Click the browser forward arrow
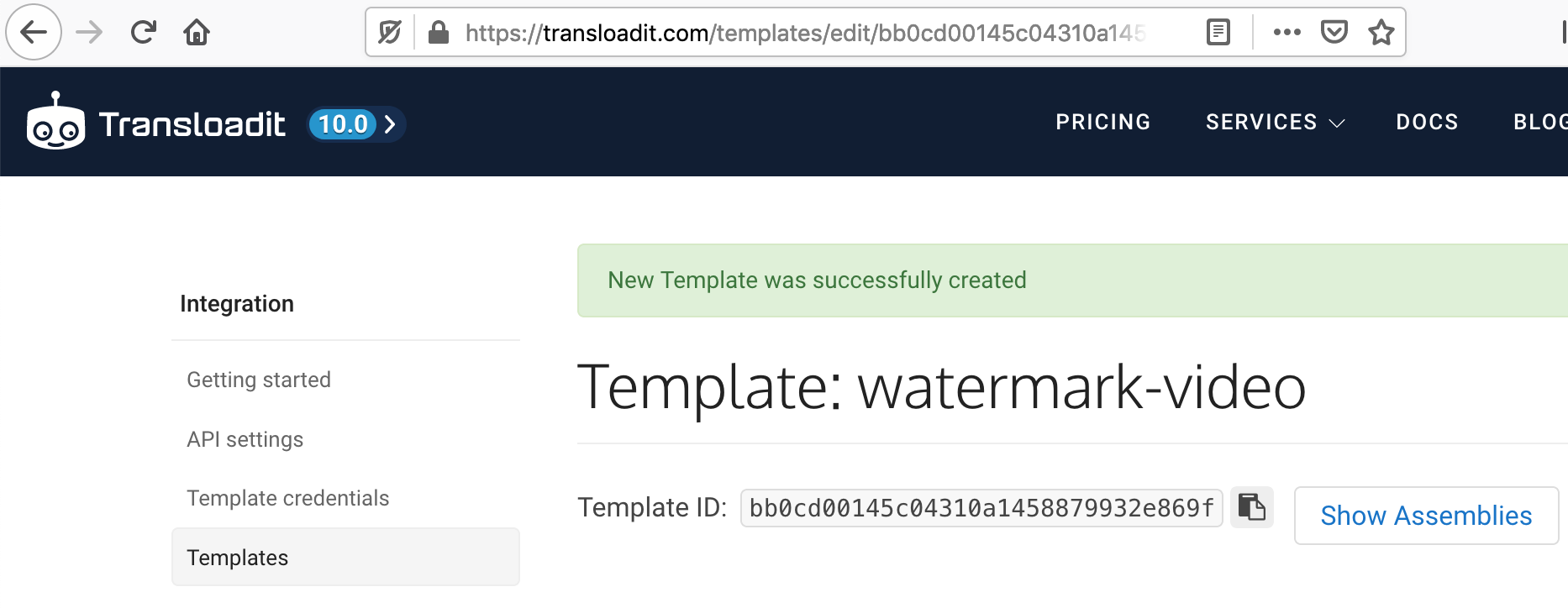The width and height of the screenshot is (1568, 608). point(89,33)
